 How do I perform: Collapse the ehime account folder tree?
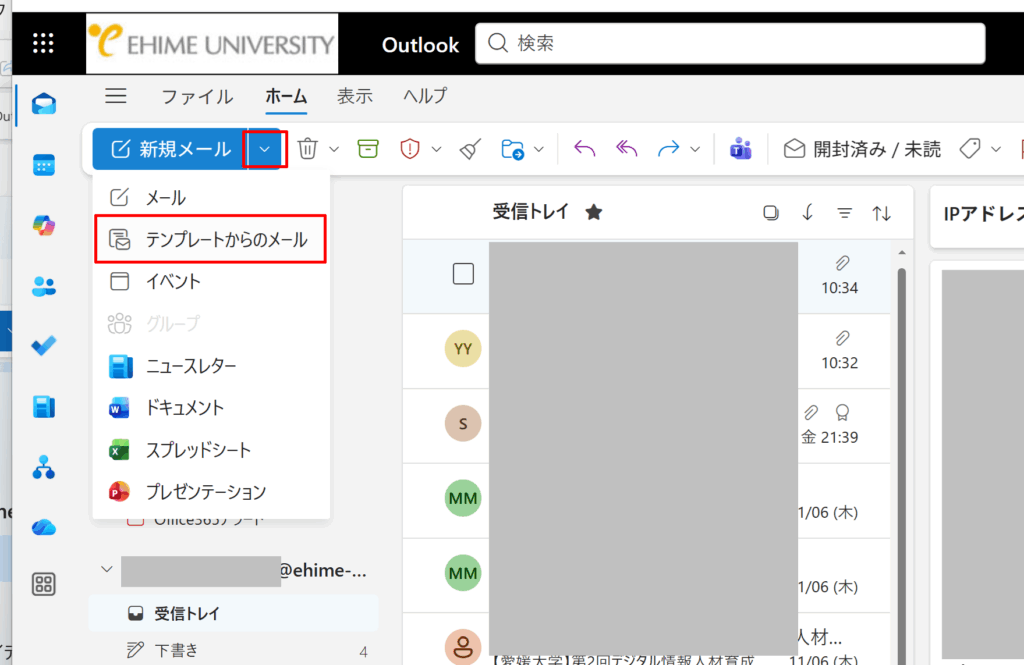[107, 570]
